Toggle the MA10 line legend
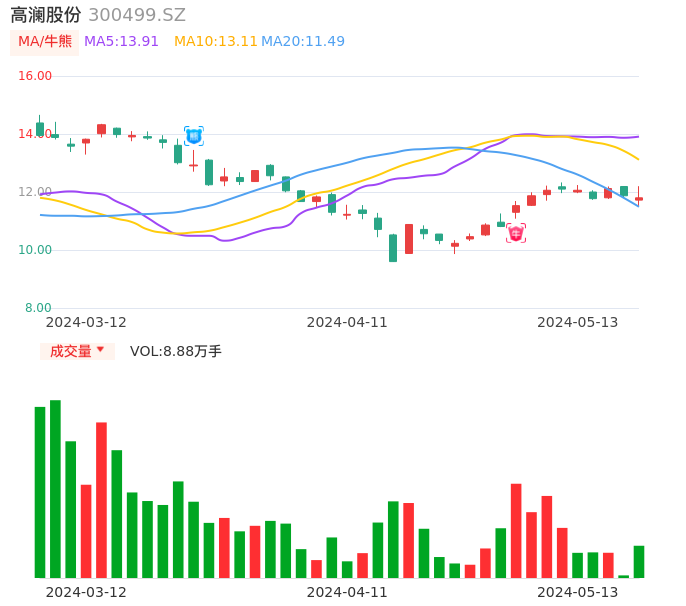The height and width of the screenshot is (606, 686). (215, 42)
